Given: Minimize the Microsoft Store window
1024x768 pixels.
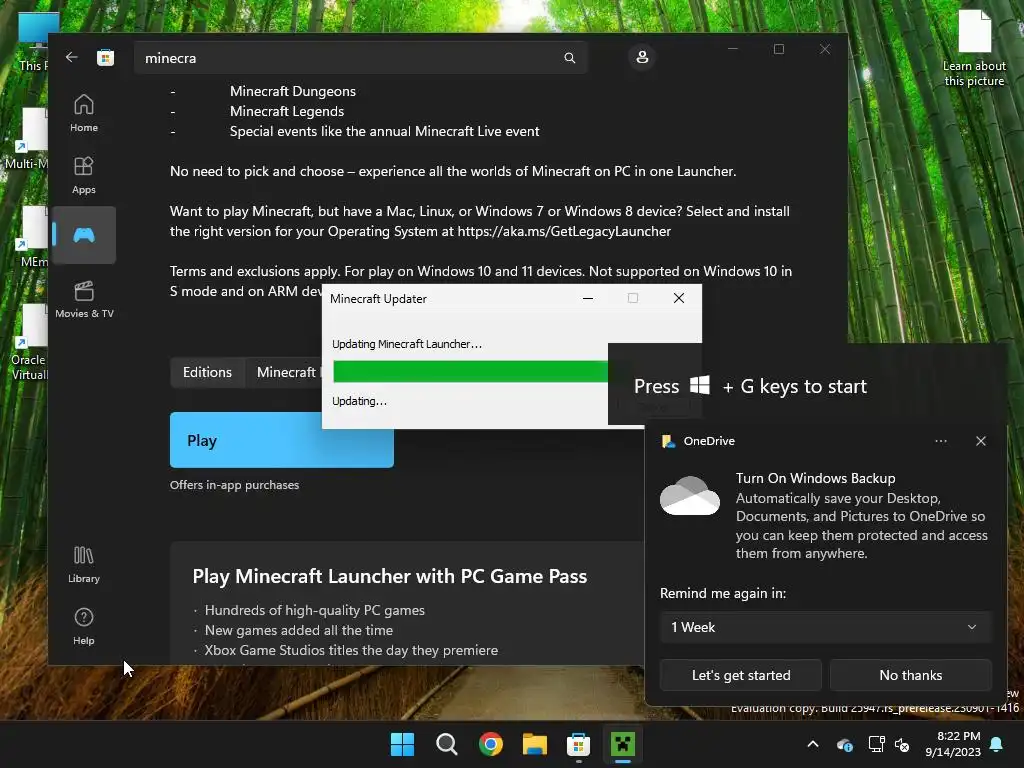Looking at the screenshot, I should tap(733, 49).
